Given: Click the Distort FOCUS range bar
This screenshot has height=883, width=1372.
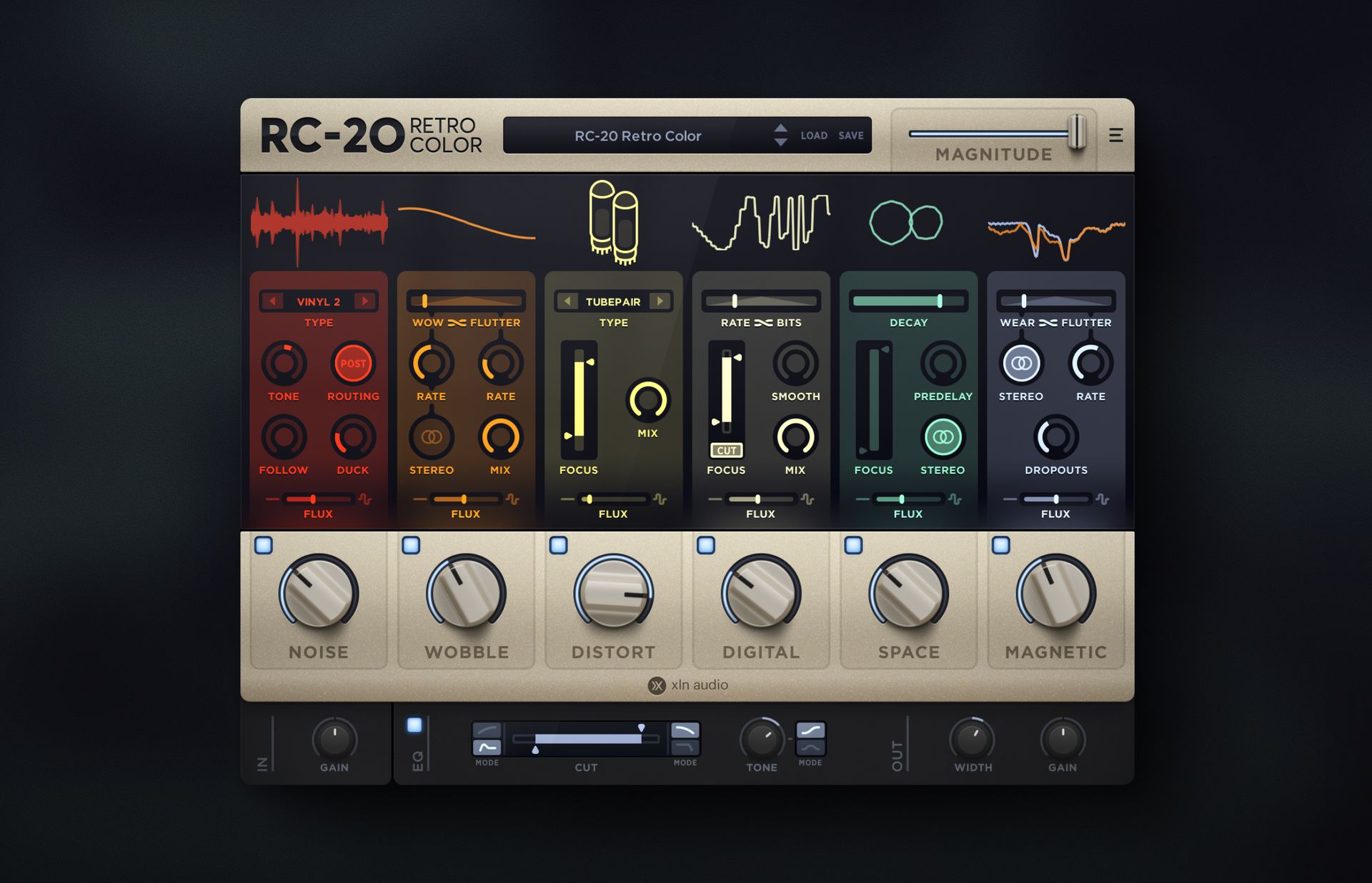Looking at the screenshot, I should (579, 399).
